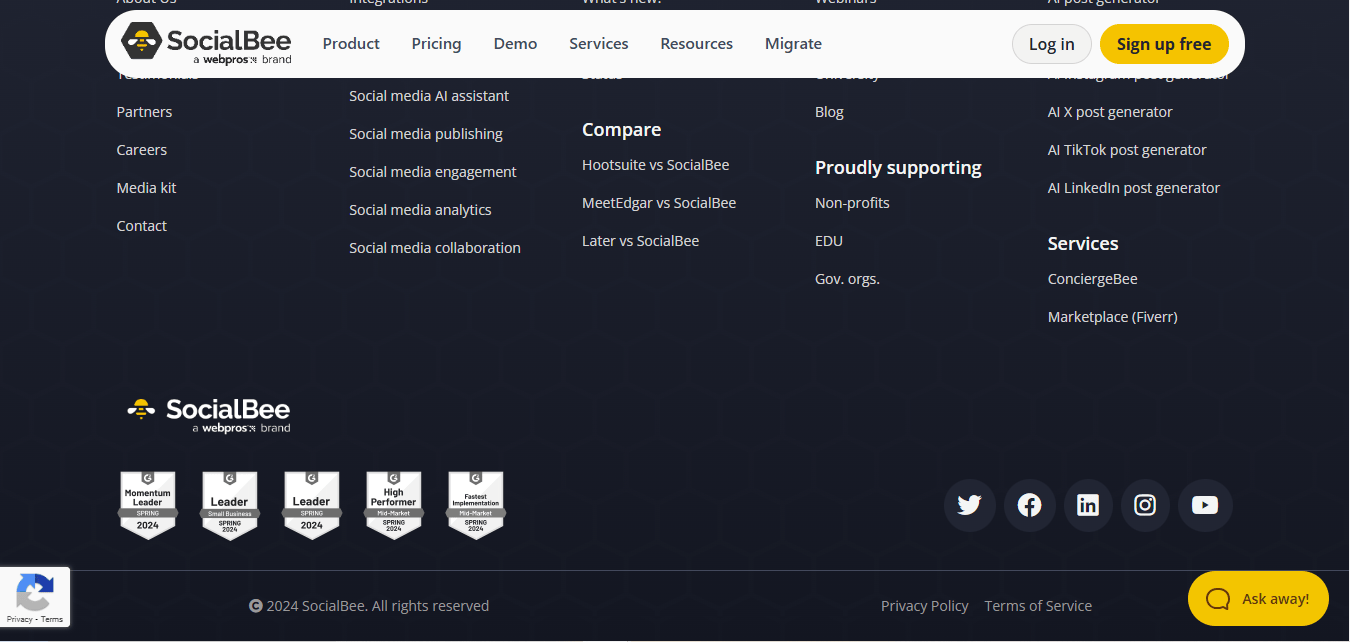Click the Sign up free button
The height and width of the screenshot is (642, 1350).
[x=1164, y=44]
